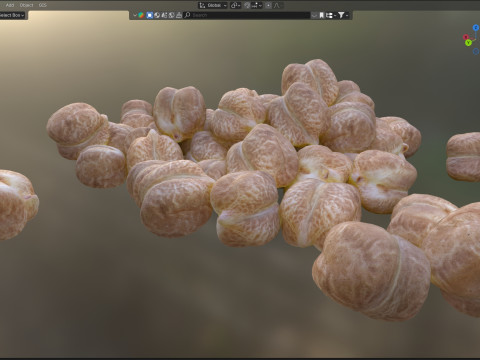Open asset browser editor type dropdown

coord(135,15)
